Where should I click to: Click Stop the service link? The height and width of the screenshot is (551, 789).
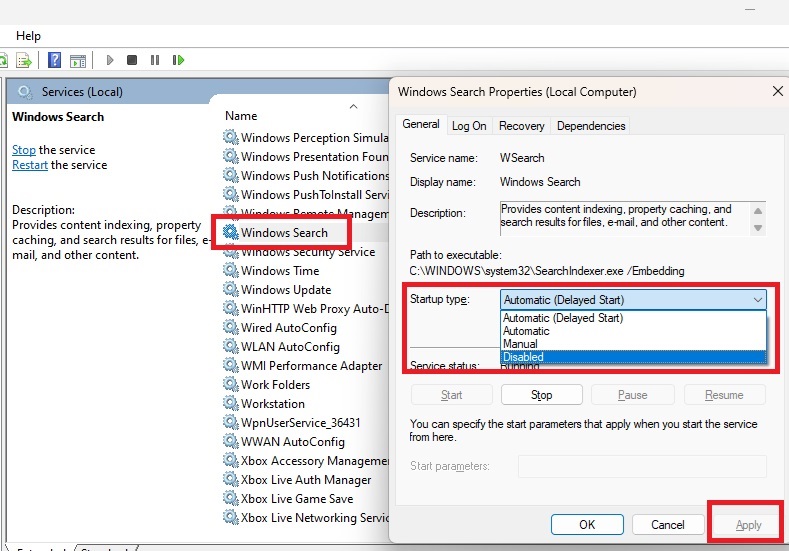(x=24, y=150)
